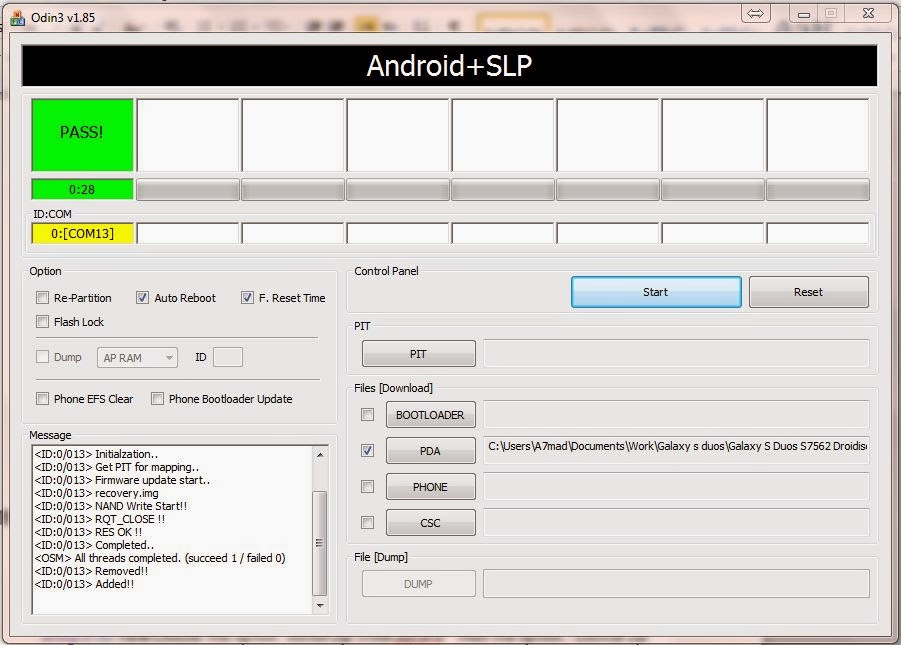
Task: Click the PHONE file path field
Action: click(676, 486)
